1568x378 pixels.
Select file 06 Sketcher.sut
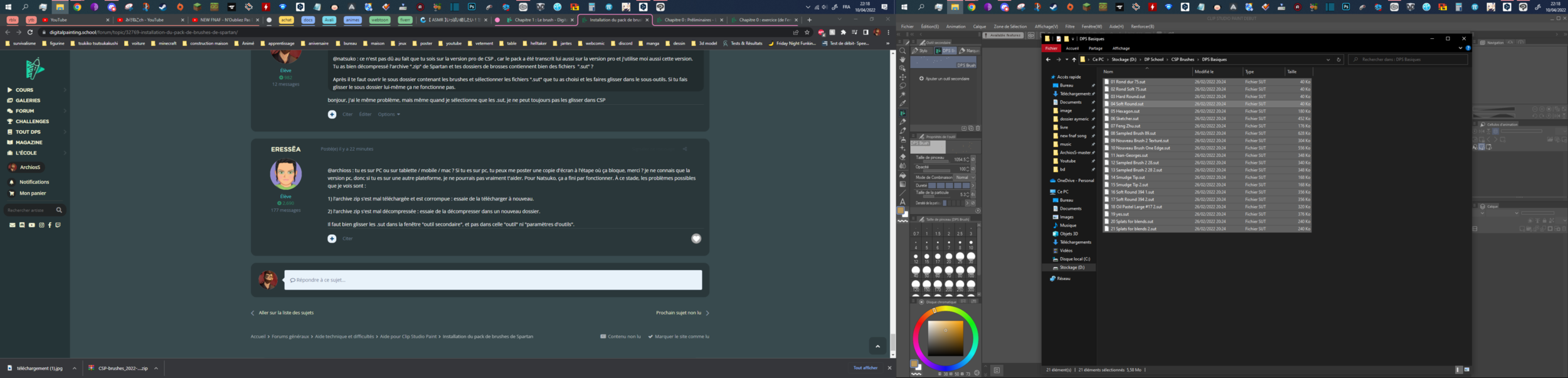point(1207,119)
